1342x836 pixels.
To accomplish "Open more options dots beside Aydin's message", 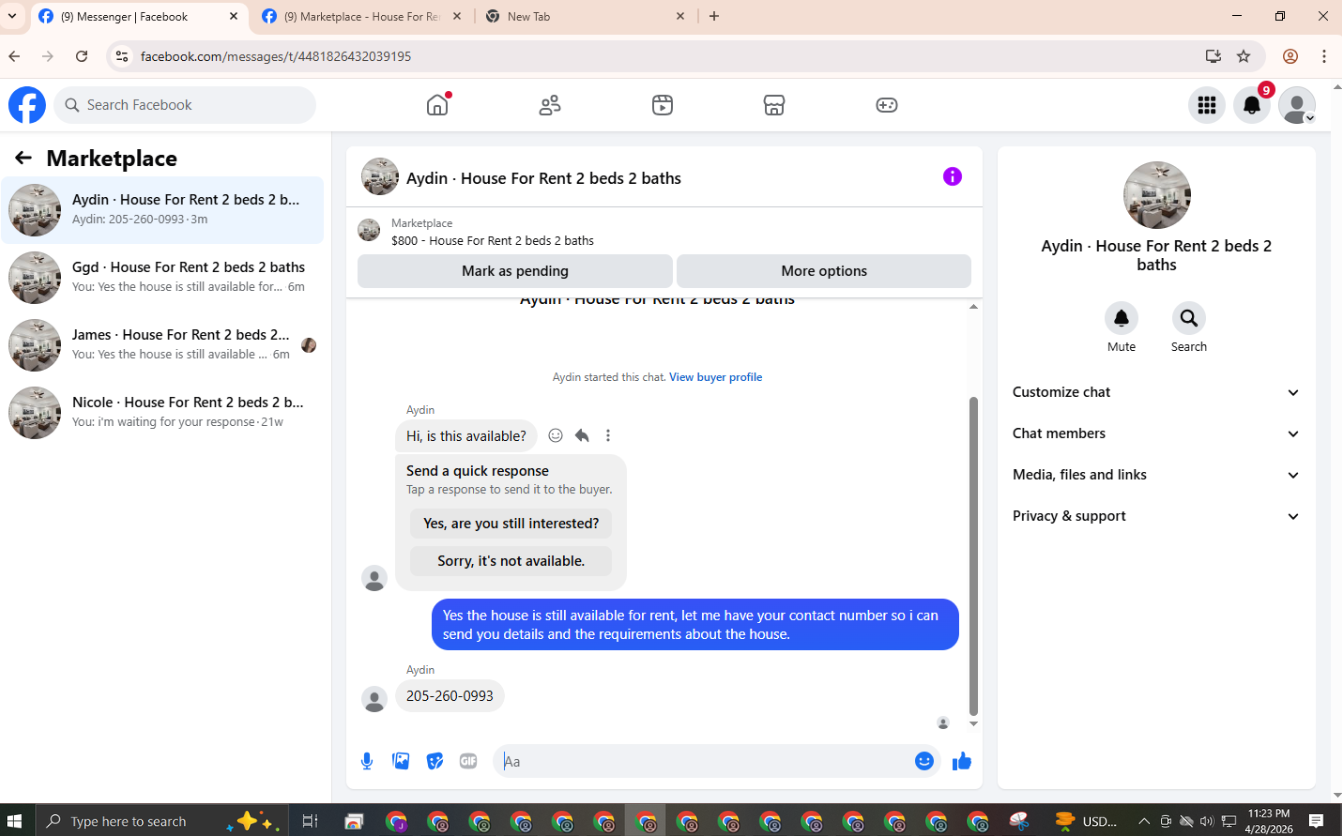I will coord(608,435).
